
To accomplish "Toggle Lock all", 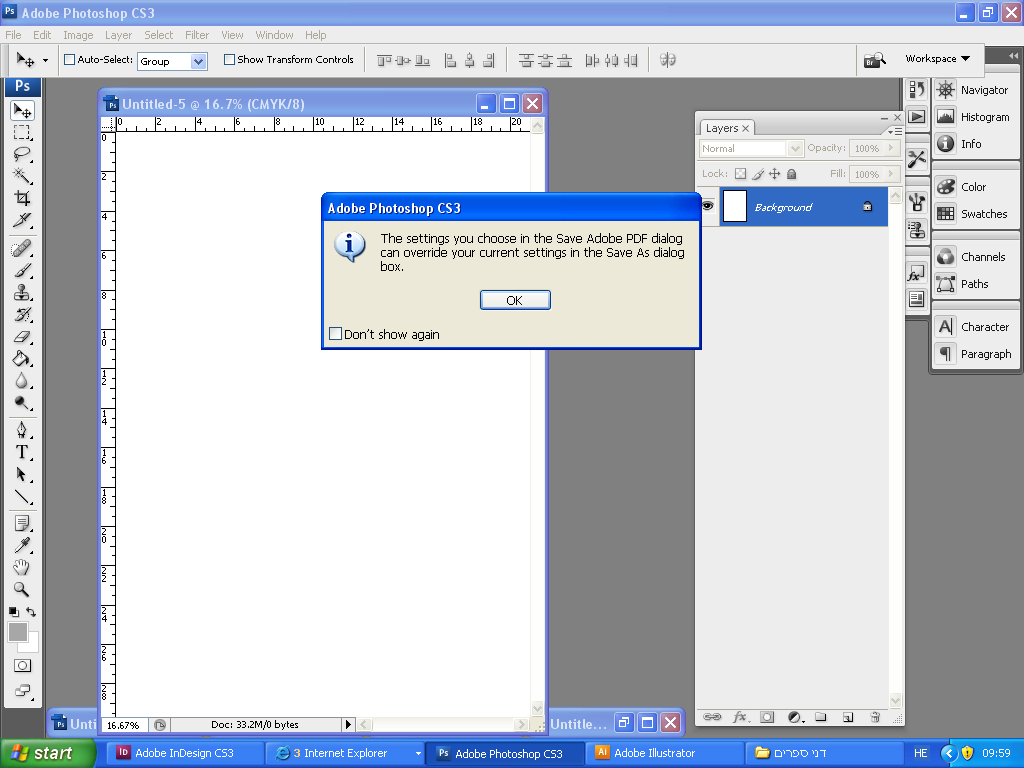I will click(792, 174).
